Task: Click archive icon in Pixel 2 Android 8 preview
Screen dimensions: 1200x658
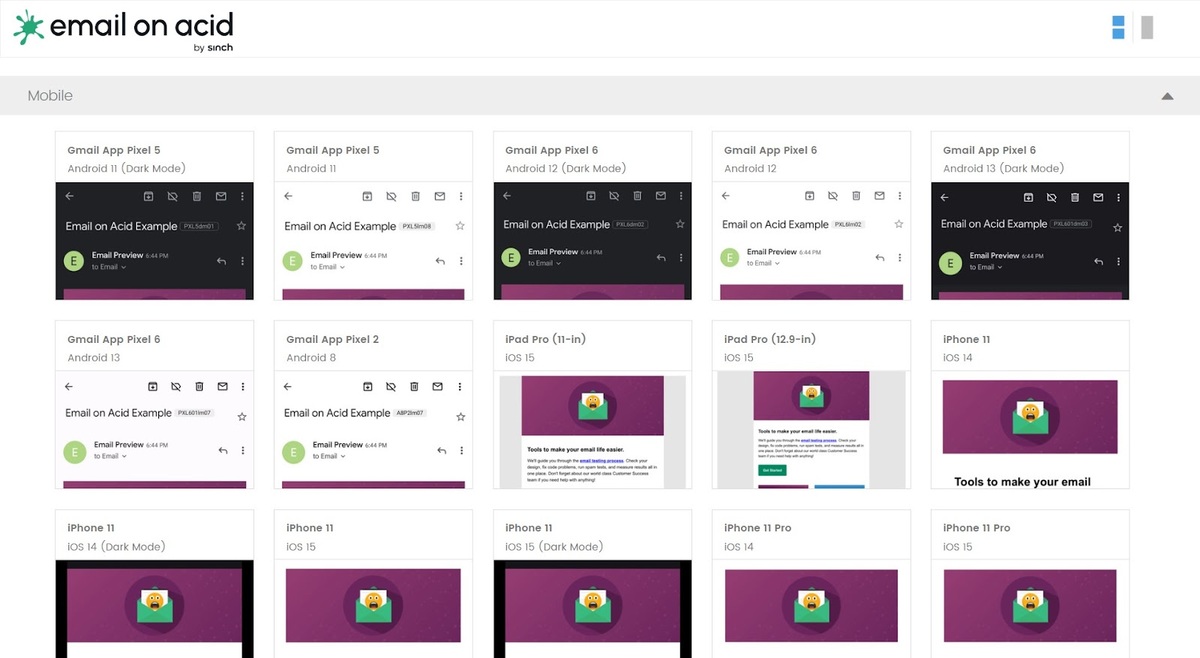Action: click(367, 386)
